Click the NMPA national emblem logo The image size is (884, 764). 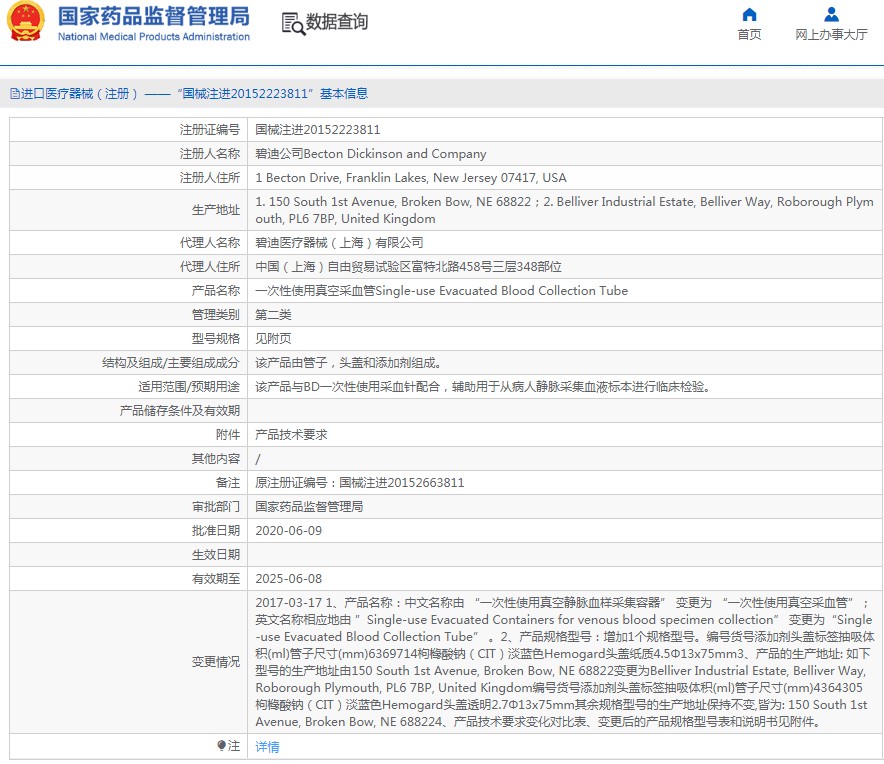[25, 22]
